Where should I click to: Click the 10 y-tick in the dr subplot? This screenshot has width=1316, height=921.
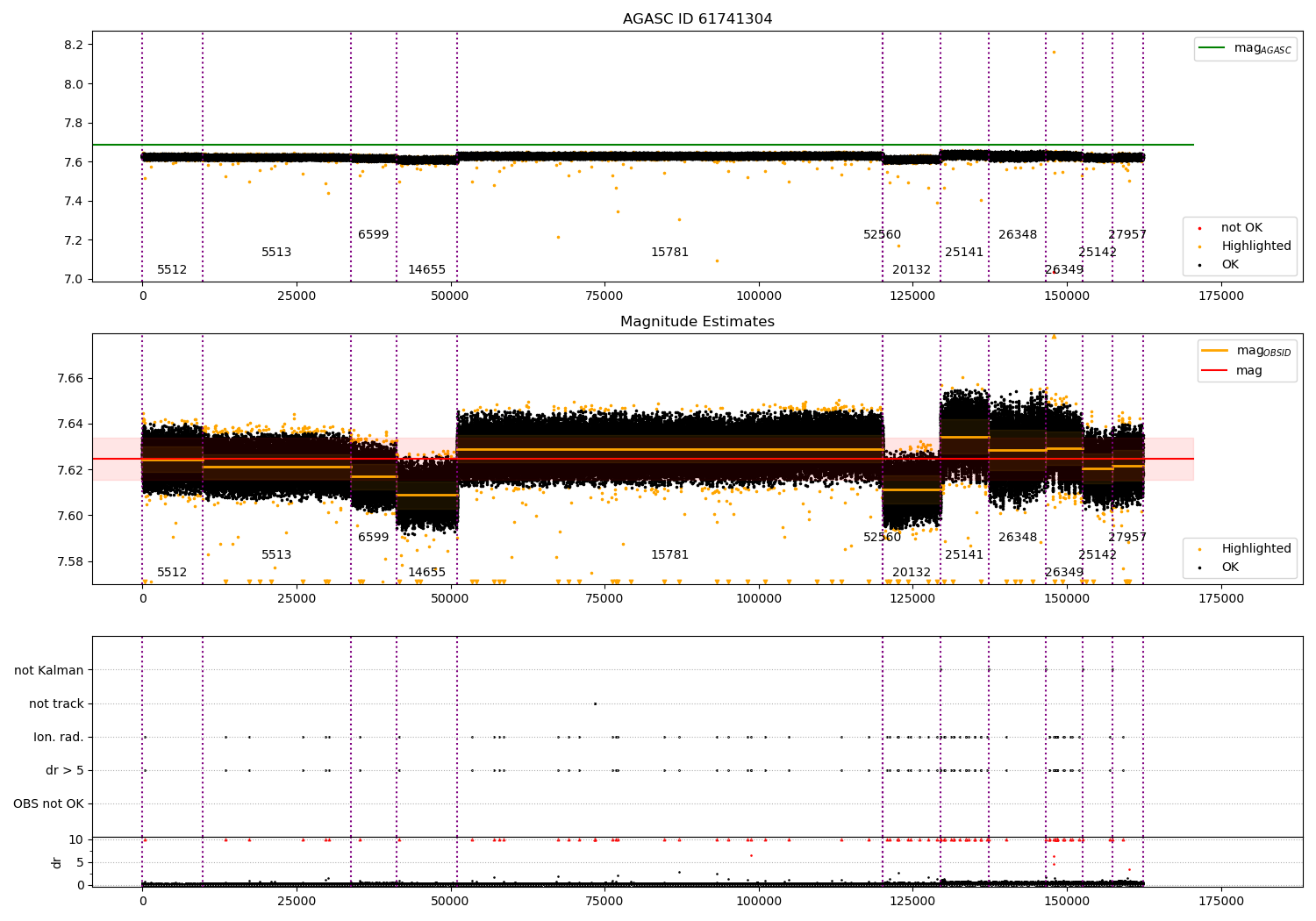(x=76, y=840)
